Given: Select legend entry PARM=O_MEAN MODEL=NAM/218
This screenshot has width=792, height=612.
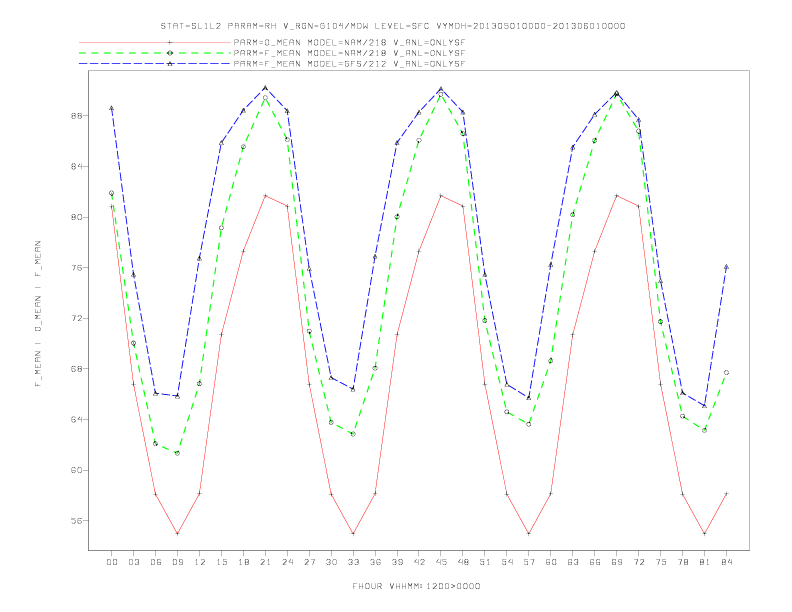Looking at the screenshot, I should [x=349, y=42].
